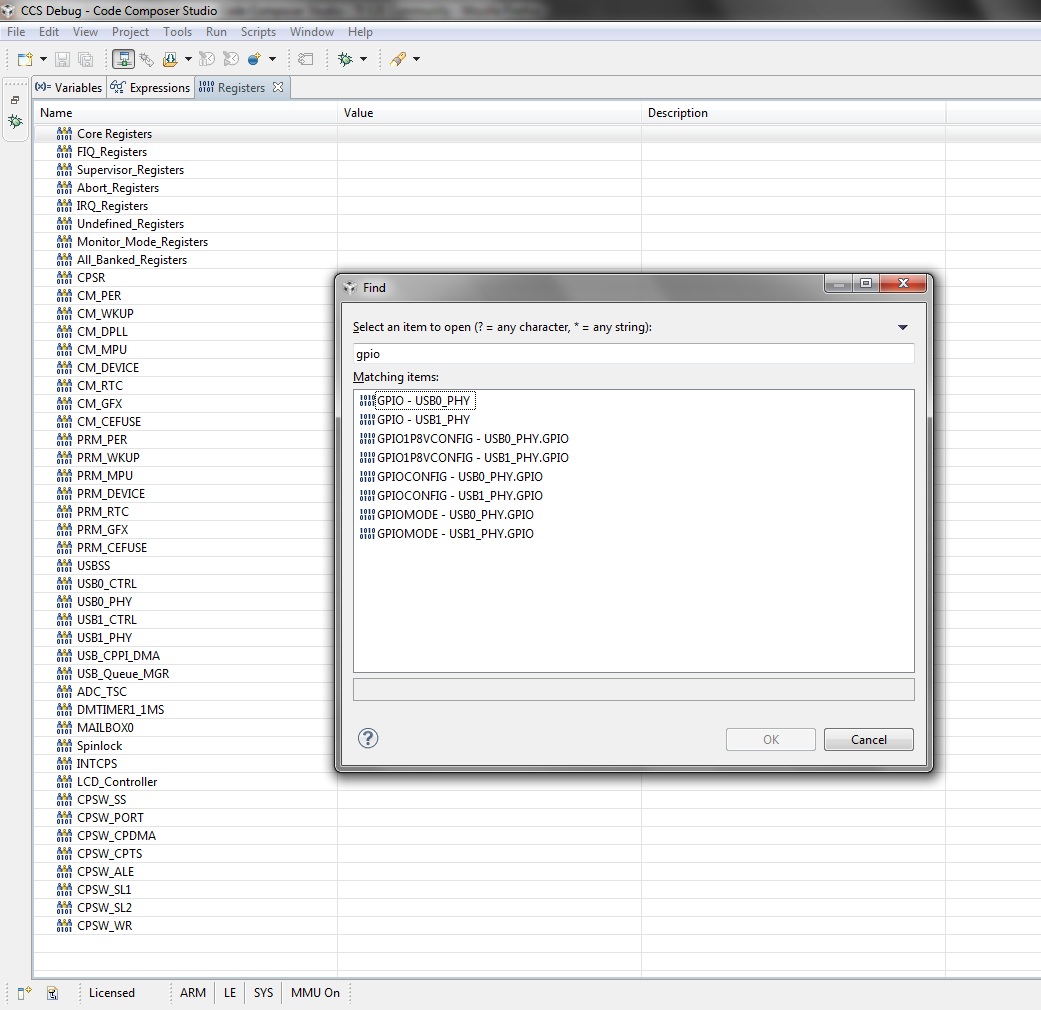Click the MMU On status entry
Image resolution: width=1041 pixels, height=1010 pixels.
(315, 993)
